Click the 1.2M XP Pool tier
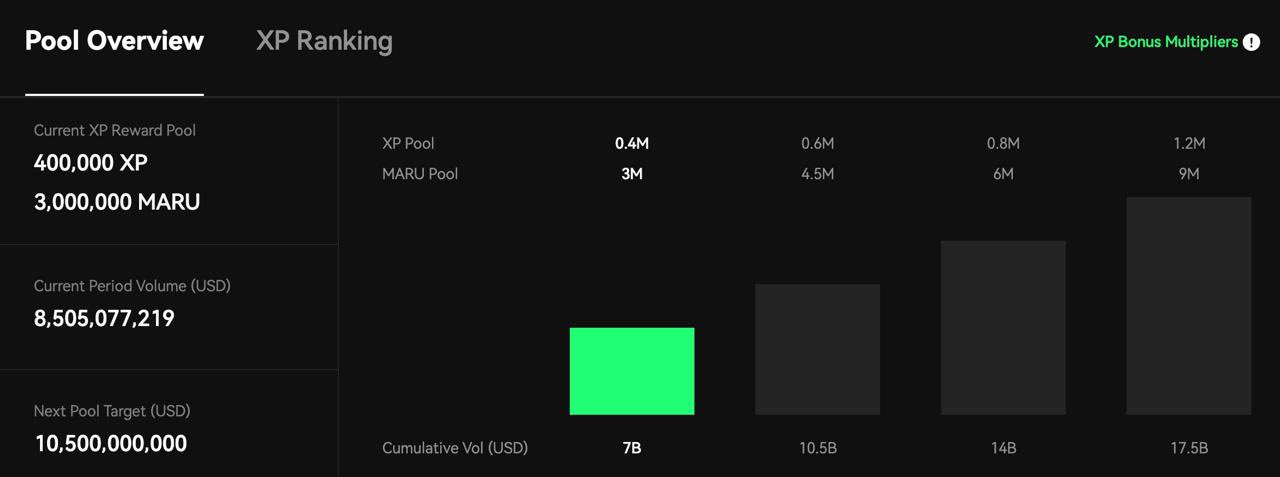This screenshot has width=1280, height=477. tap(1189, 144)
